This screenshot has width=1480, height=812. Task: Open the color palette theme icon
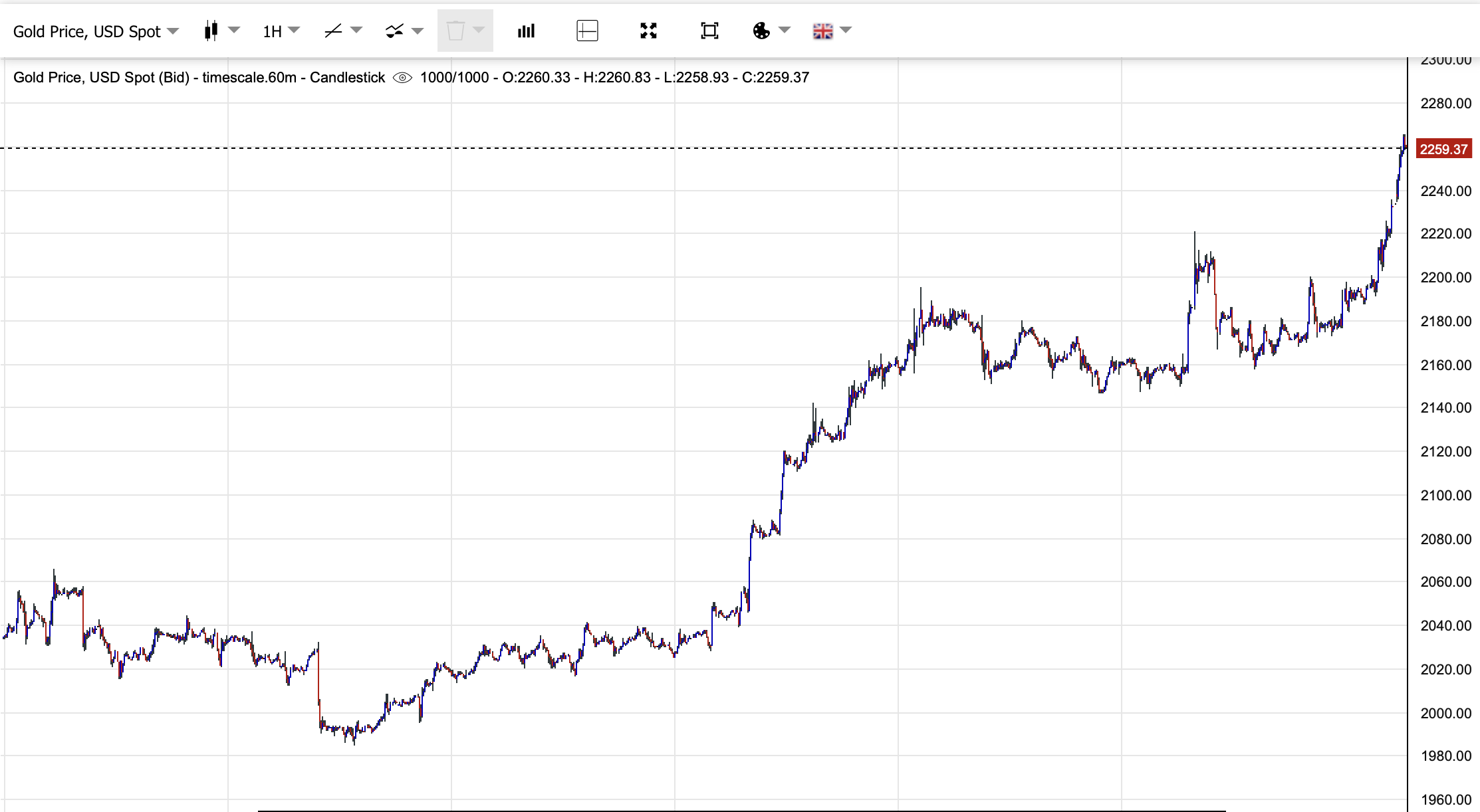click(761, 31)
